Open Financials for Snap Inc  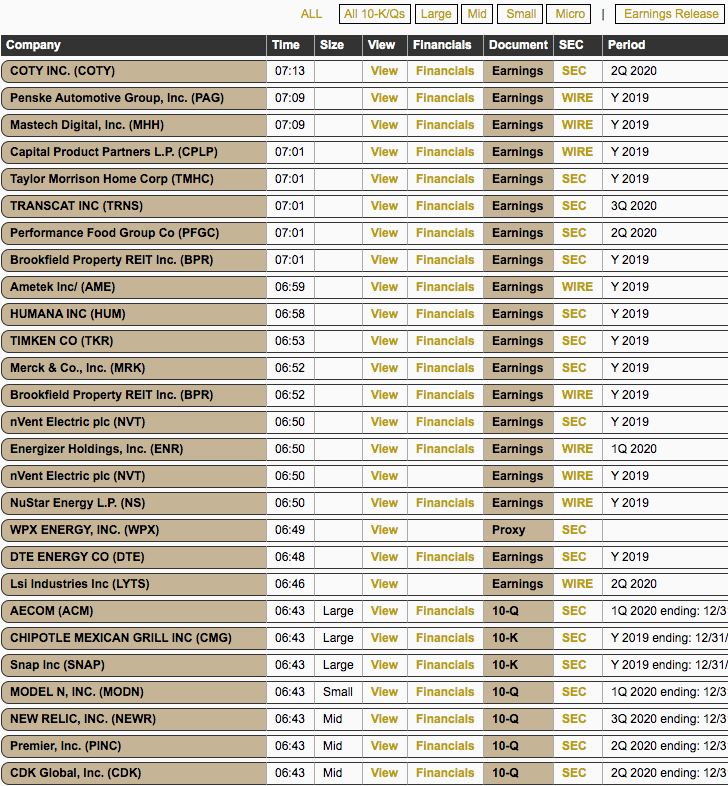(x=445, y=665)
